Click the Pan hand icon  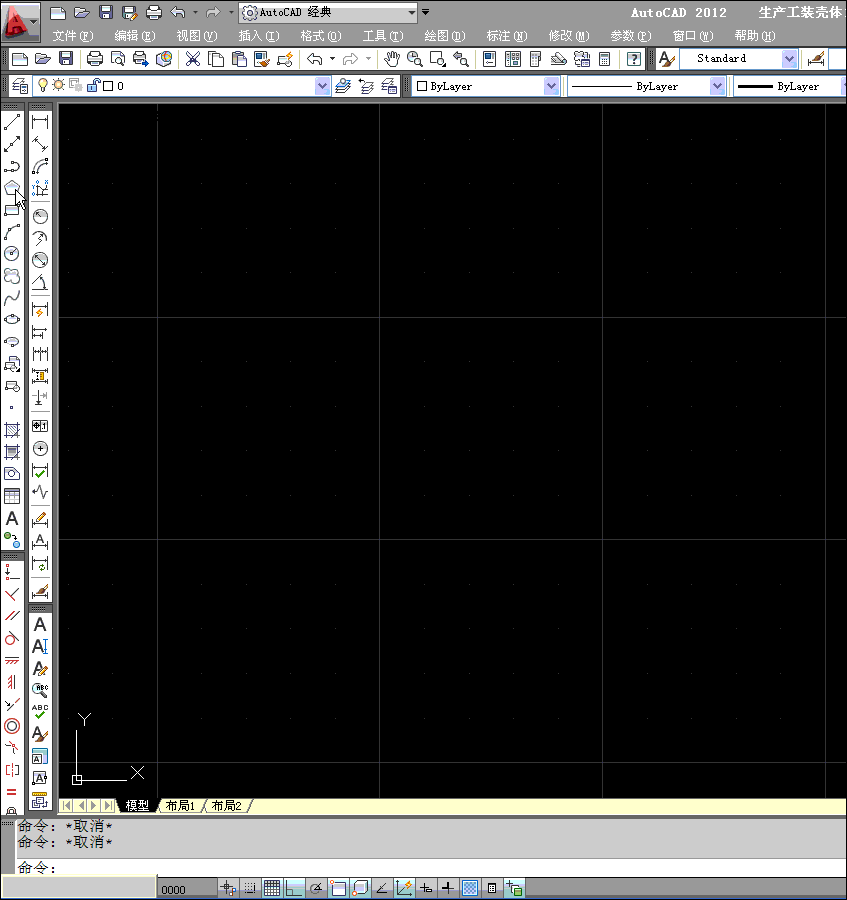click(391, 59)
